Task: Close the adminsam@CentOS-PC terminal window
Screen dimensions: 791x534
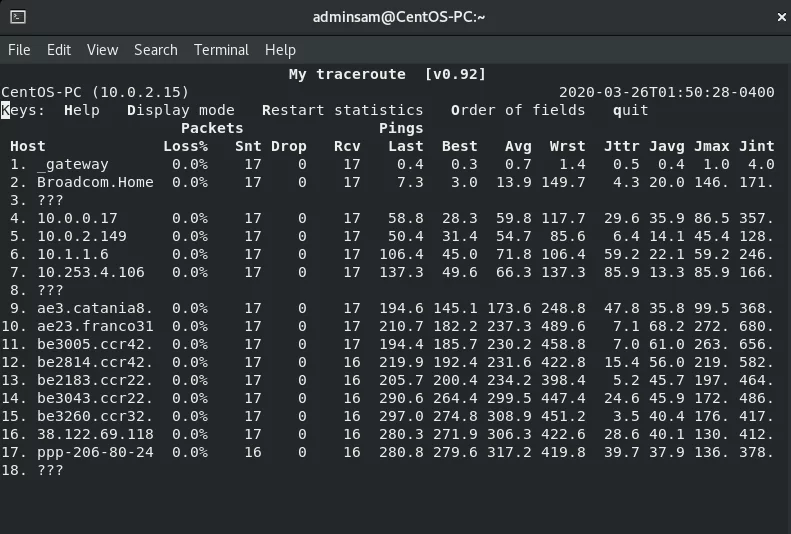Action: pyautogui.click(x=781, y=17)
